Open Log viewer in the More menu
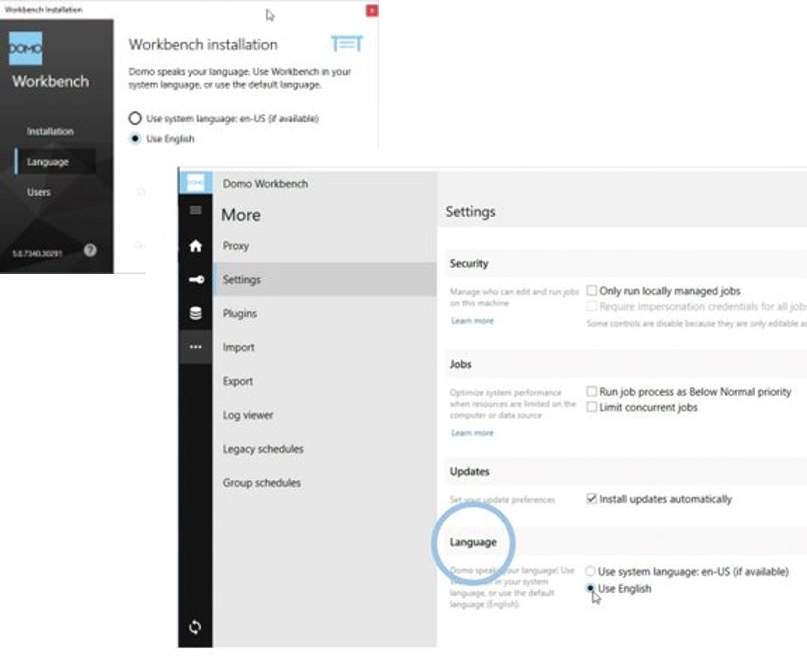807x660 pixels. pyautogui.click(x=325, y=415)
